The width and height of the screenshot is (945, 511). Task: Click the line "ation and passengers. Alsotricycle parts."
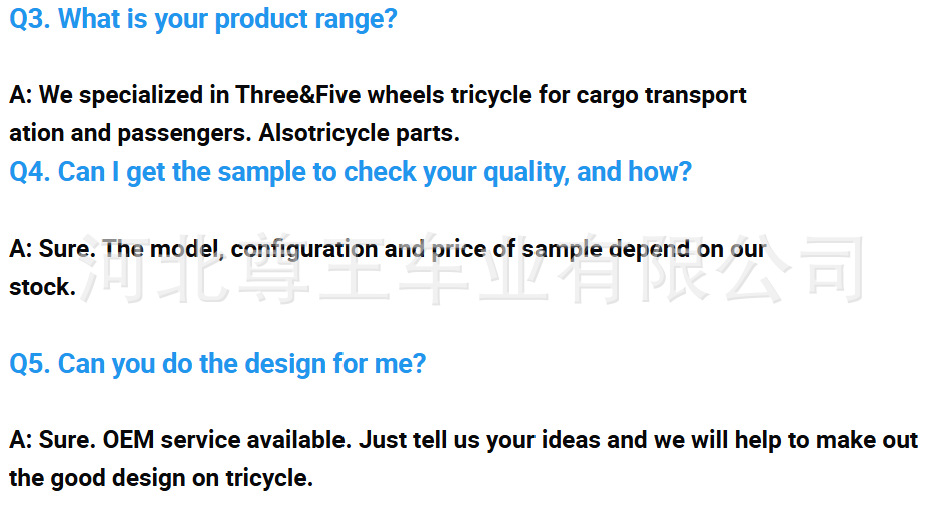click(x=234, y=133)
